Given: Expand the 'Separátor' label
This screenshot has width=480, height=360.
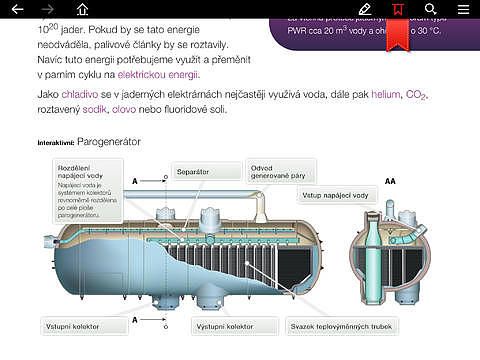Looking at the screenshot, I should pos(207,172).
